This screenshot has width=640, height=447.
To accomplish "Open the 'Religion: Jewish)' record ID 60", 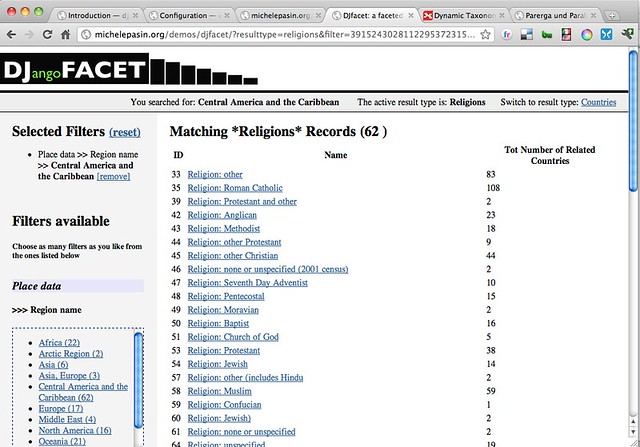I will click(219, 418).
